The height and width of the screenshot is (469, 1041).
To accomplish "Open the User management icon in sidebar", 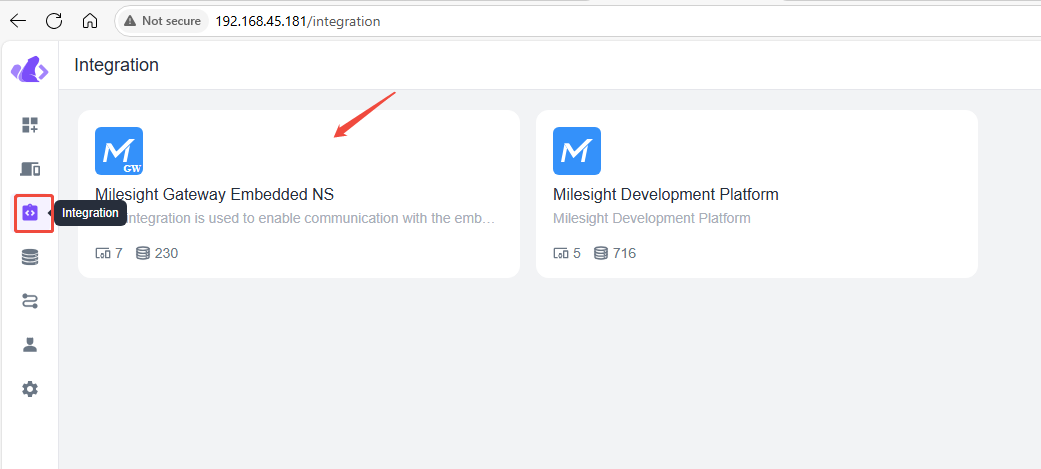I will (30, 345).
